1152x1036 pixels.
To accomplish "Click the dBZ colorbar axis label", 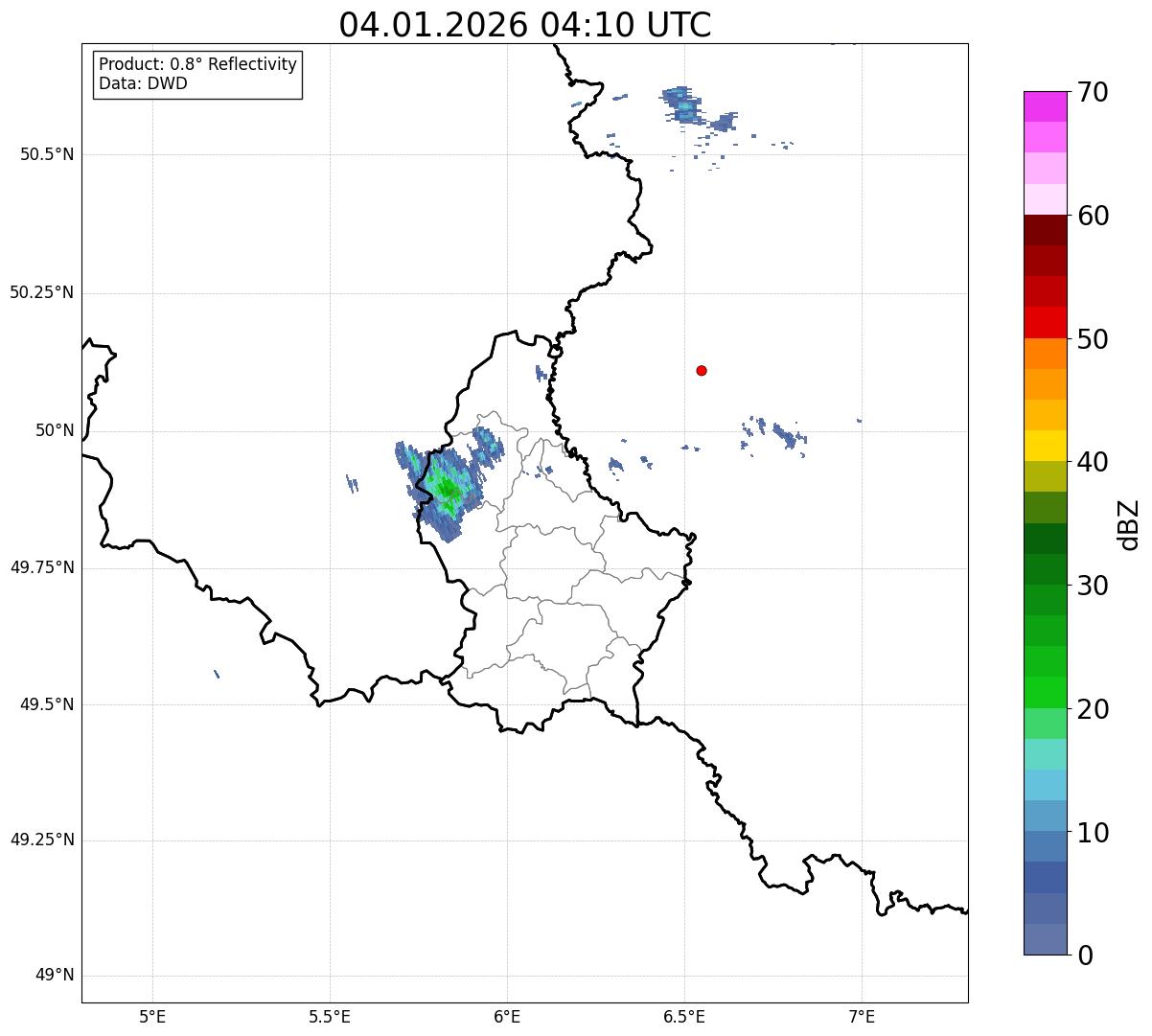I will (x=1129, y=523).
